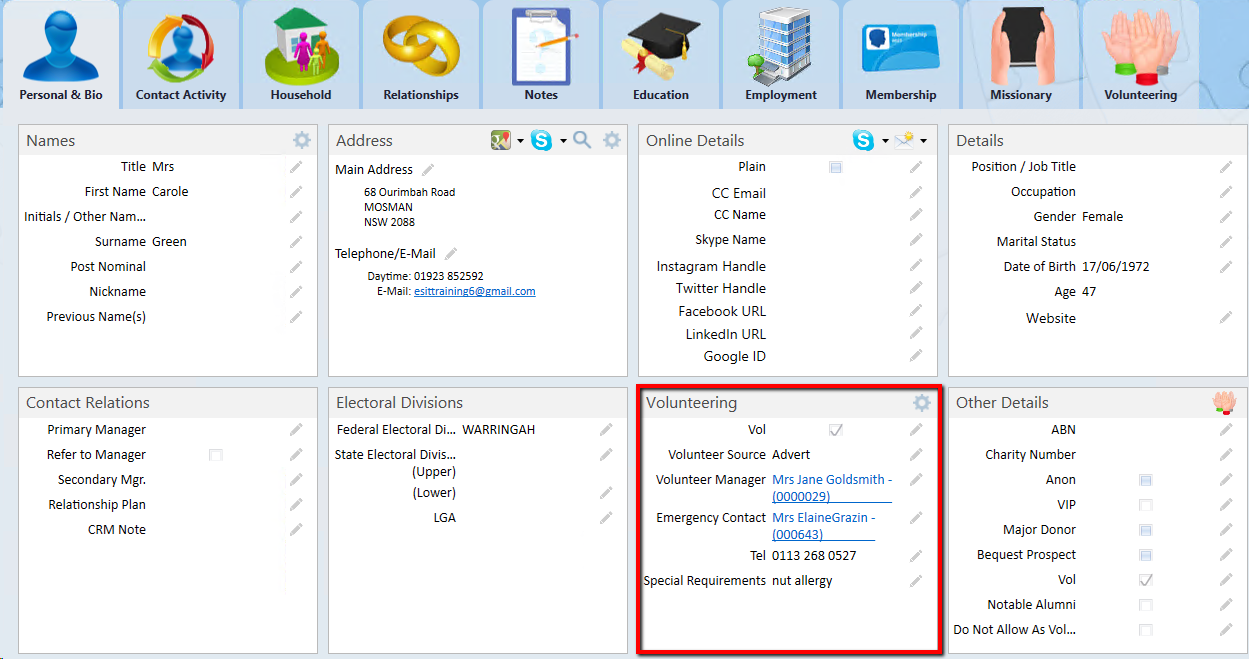1249x659 pixels.
Task: Click the esittraining6@gmail.com email link
Action: pos(474,292)
